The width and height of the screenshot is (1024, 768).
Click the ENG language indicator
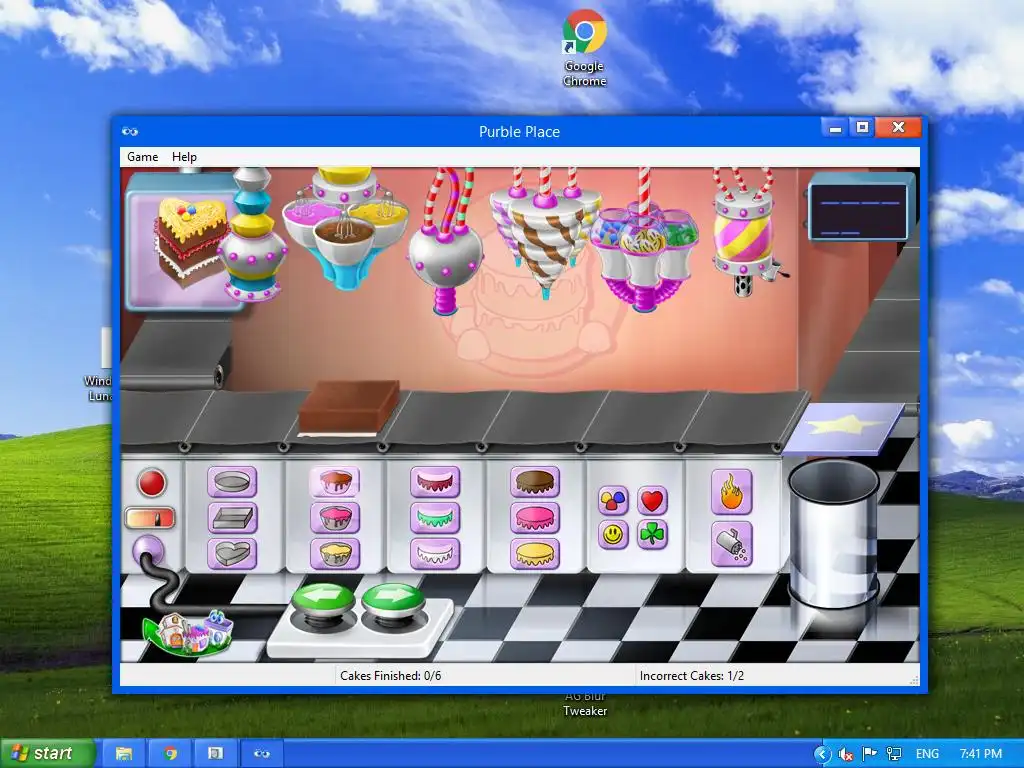[x=927, y=754]
